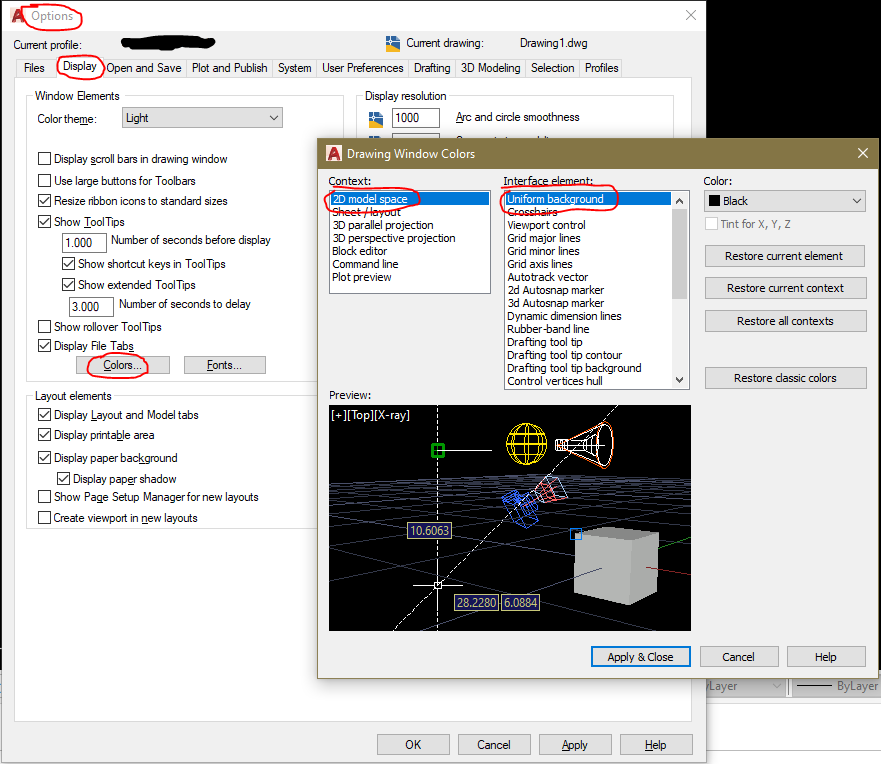Click Help in Drawing Window Colors dialog
Screen dimensions: 881x764
826,657
